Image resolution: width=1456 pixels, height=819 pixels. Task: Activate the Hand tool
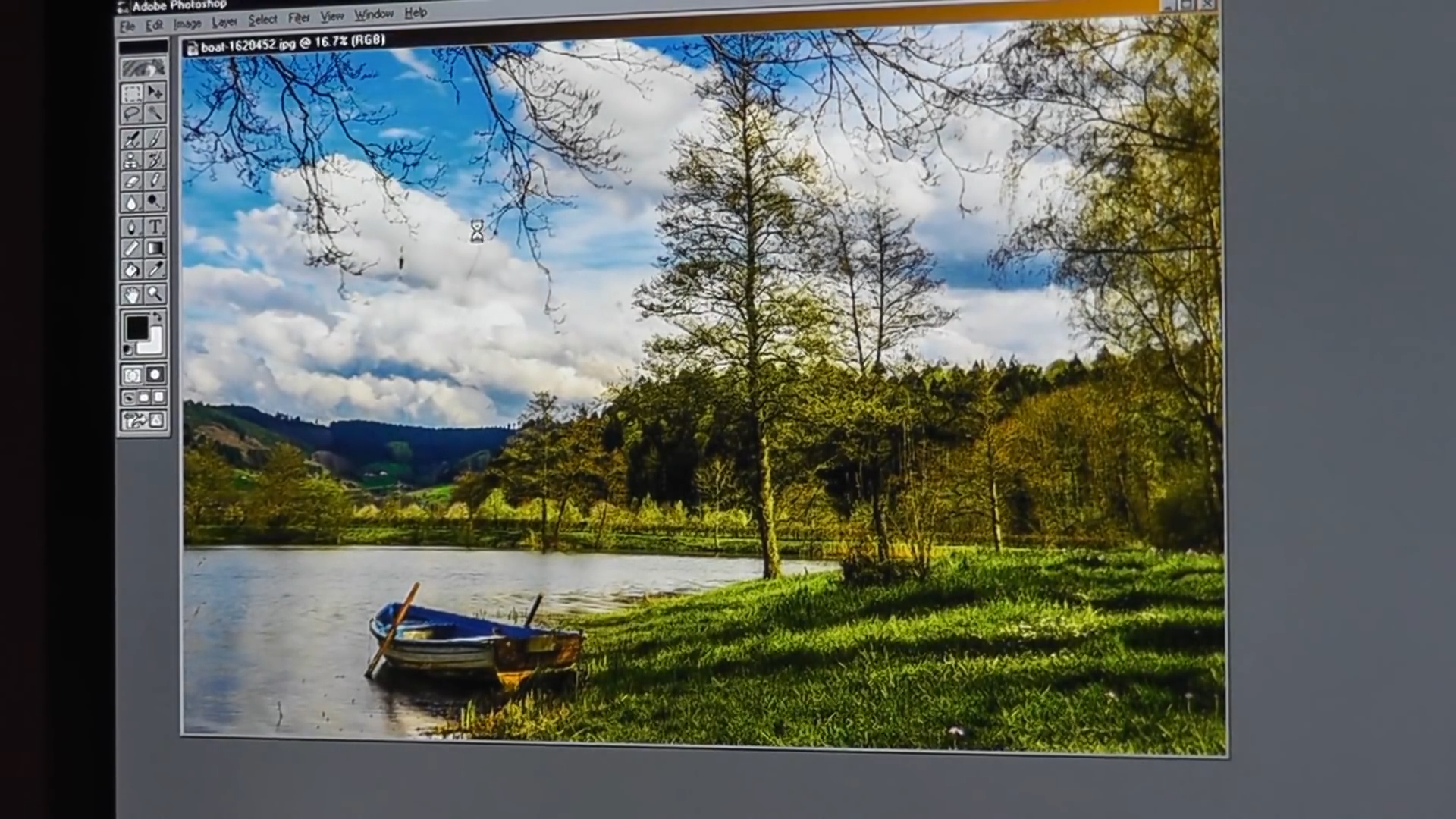point(132,295)
